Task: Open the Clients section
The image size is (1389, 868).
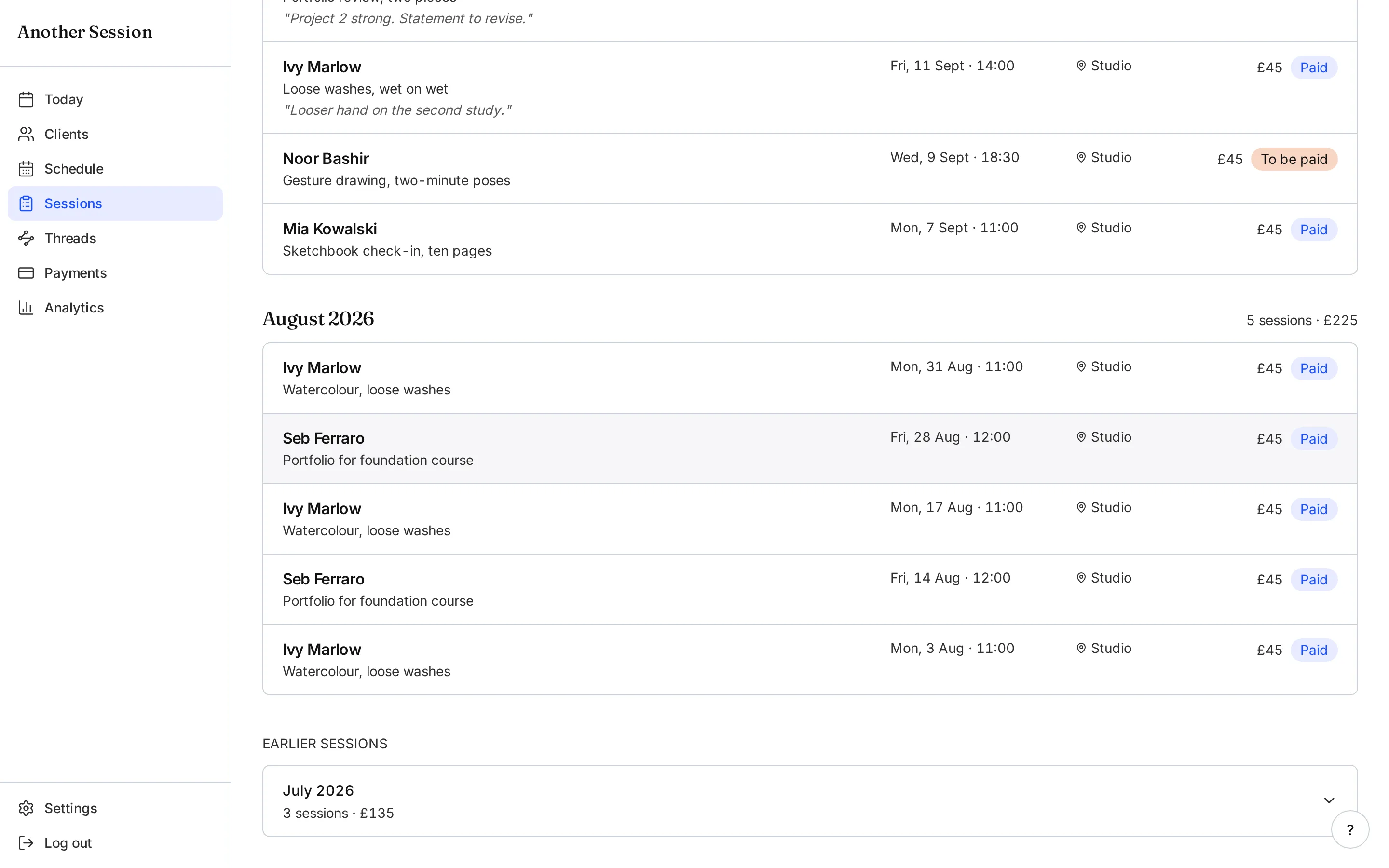Action: click(115, 134)
